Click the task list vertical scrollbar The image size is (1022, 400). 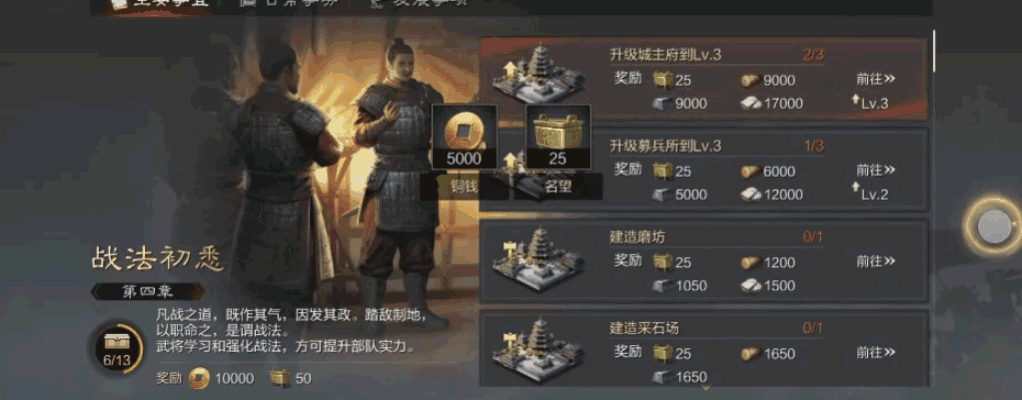pyautogui.click(x=935, y=50)
